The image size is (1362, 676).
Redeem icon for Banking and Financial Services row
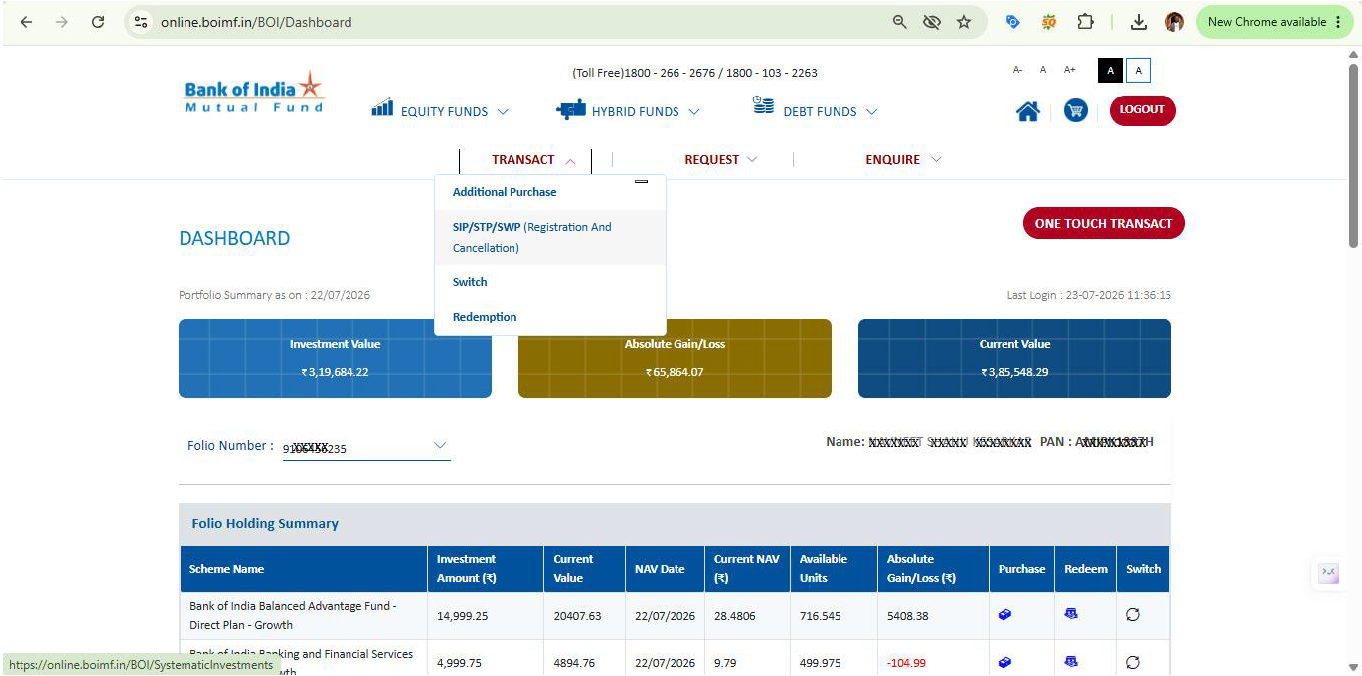[1071, 661]
